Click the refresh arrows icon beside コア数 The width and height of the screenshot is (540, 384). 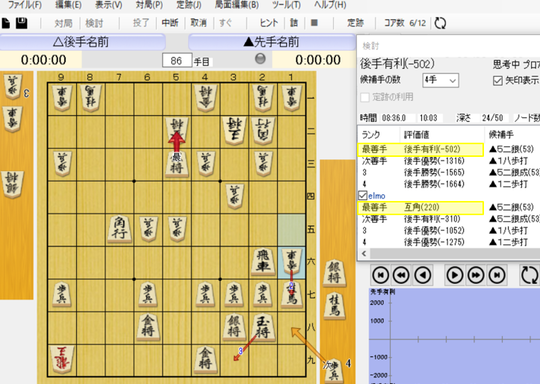tap(440, 23)
